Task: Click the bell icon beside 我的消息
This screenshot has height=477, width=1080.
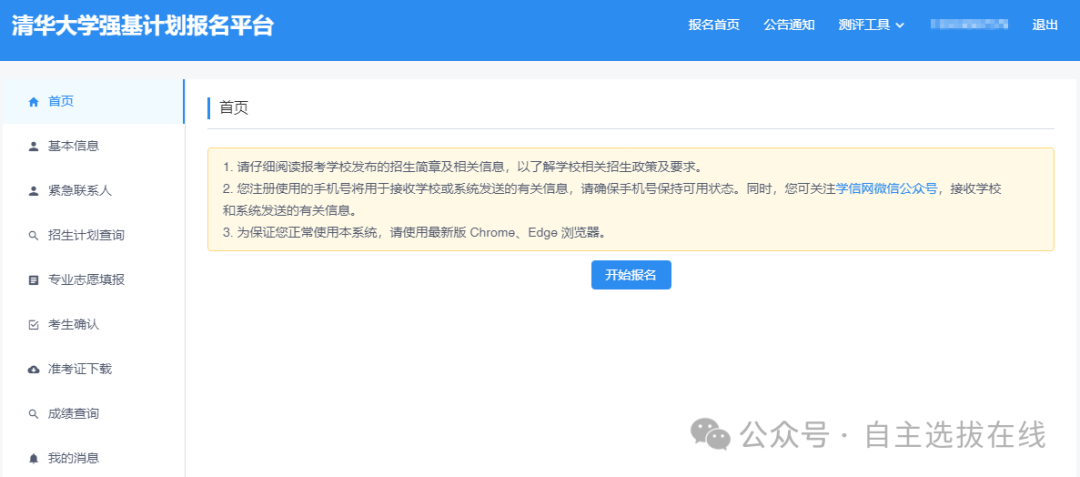Action: 33,458
